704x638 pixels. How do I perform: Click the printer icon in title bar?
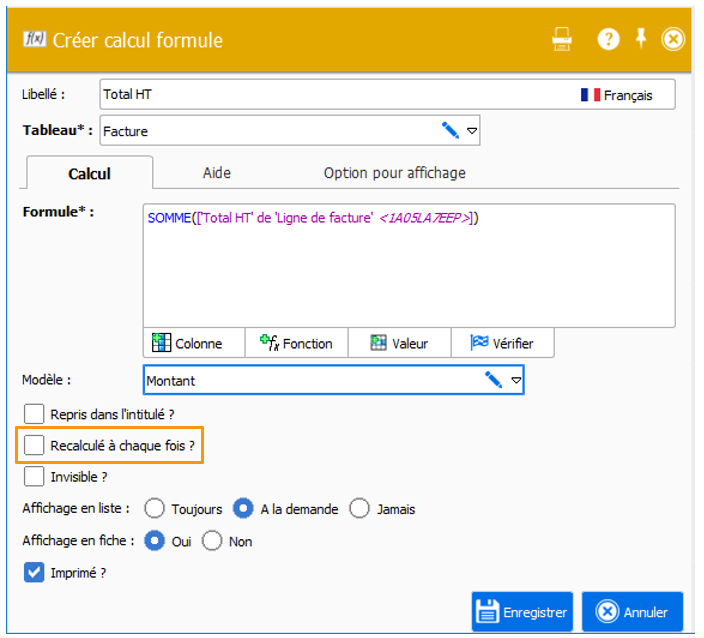[562, 40]
